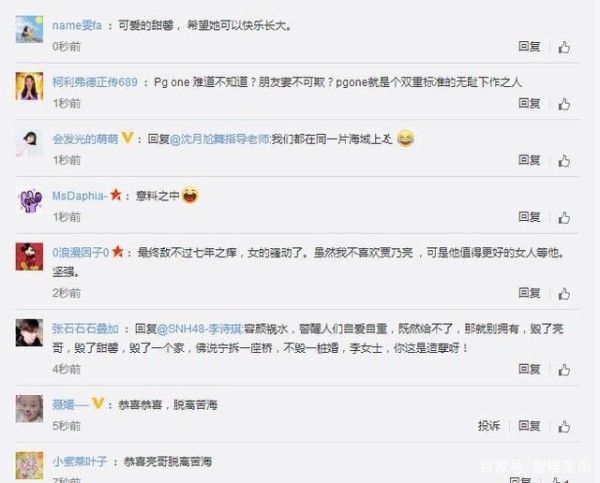Like 柯利弗德正传689's comment about Pg one
Screen dimensions: 600x483
click(564, 104)
